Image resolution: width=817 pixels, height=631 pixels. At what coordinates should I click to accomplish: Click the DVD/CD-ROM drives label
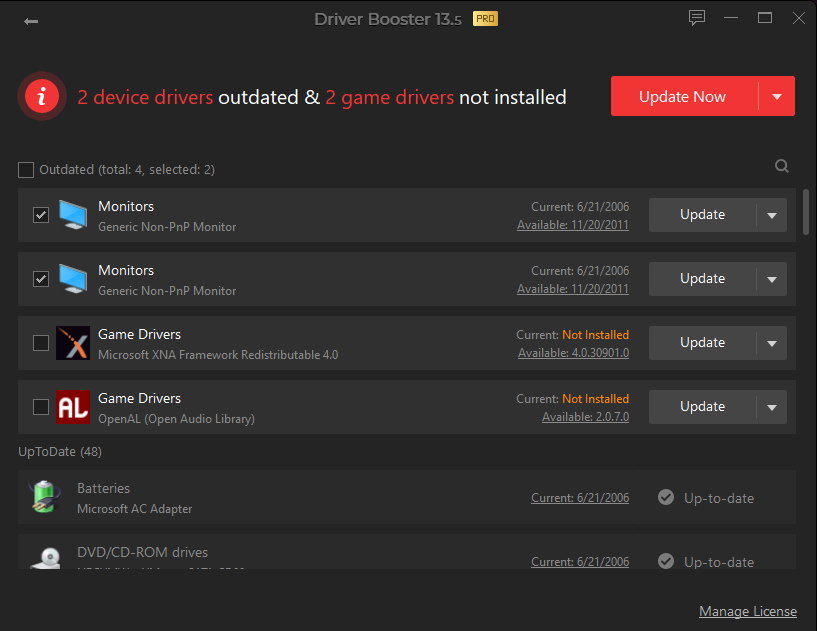click(x=142, y=552)
